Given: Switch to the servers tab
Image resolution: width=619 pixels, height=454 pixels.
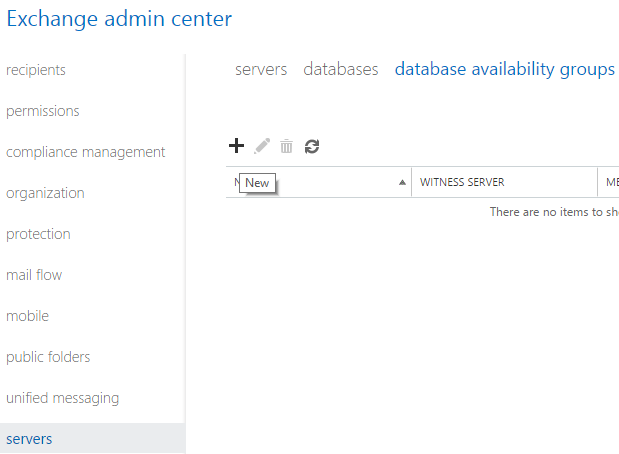Looking at the screenshot, I should point(261,69).
